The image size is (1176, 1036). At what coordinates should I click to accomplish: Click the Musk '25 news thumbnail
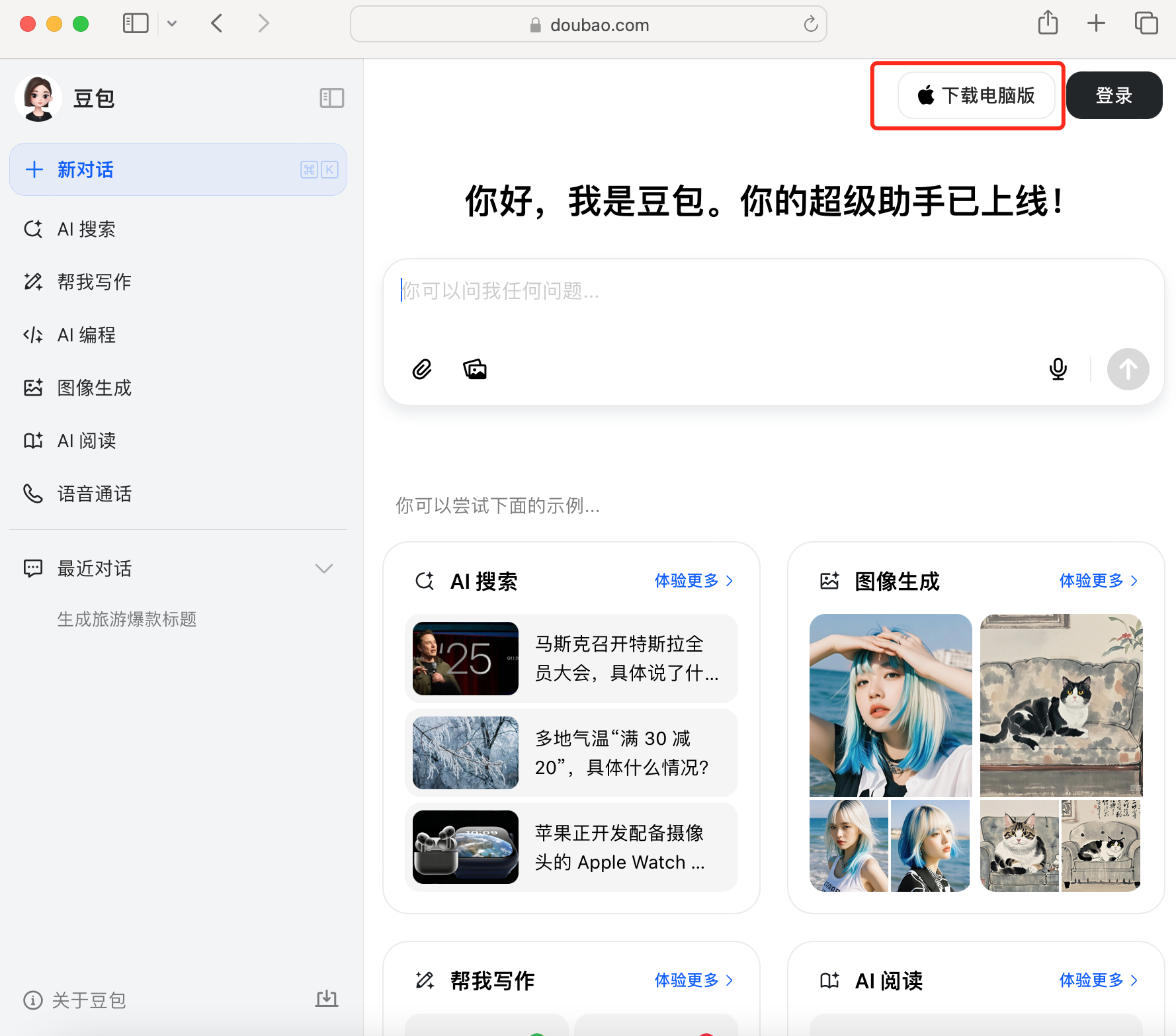click(466, 658)
